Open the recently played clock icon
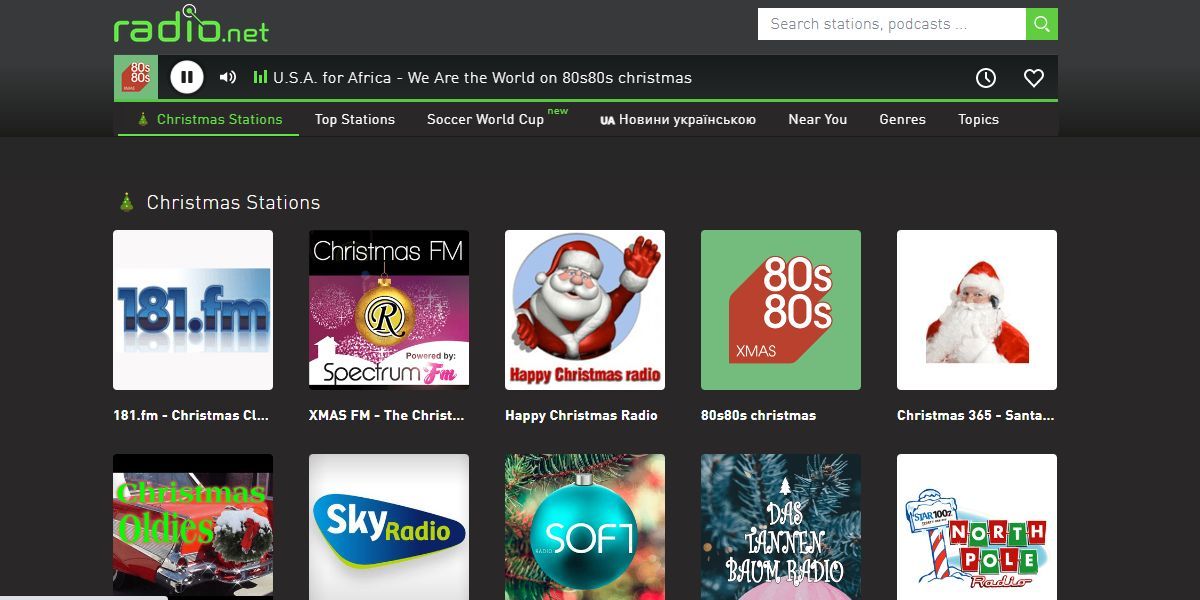The width and height of the screenshot is (1200, 600). [x=986, y=78]
